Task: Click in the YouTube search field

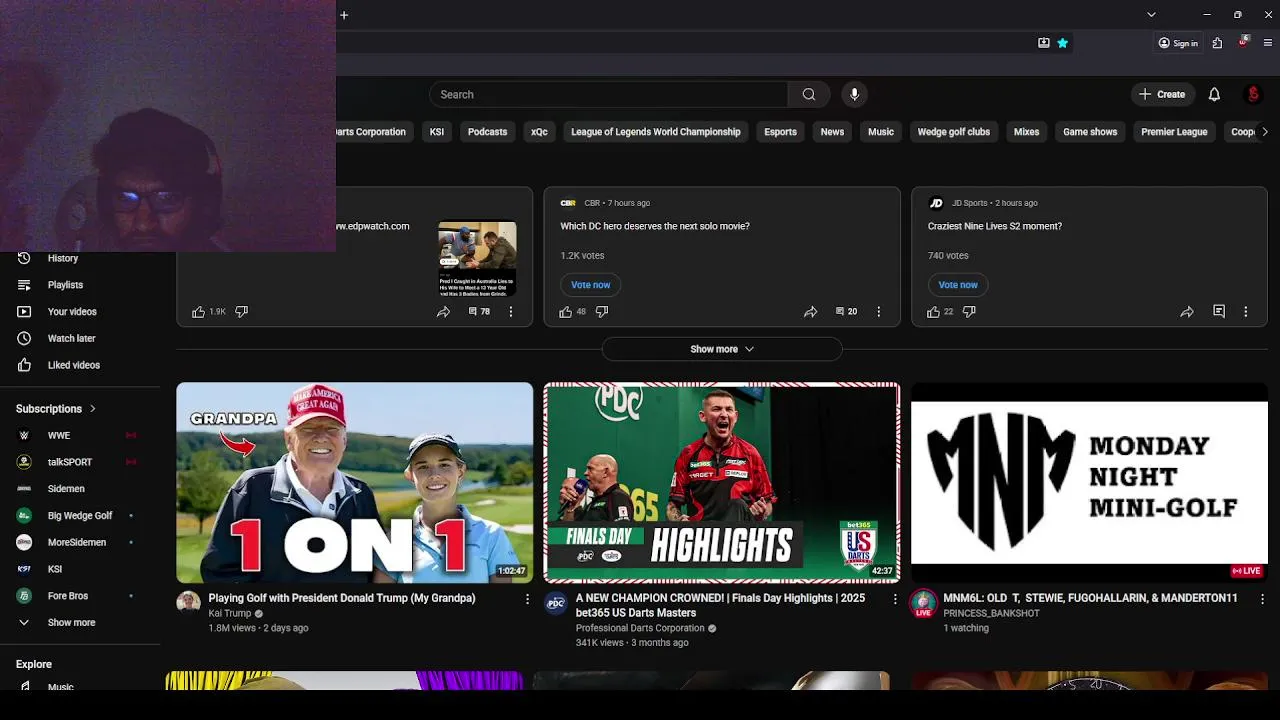Action: 609,94
